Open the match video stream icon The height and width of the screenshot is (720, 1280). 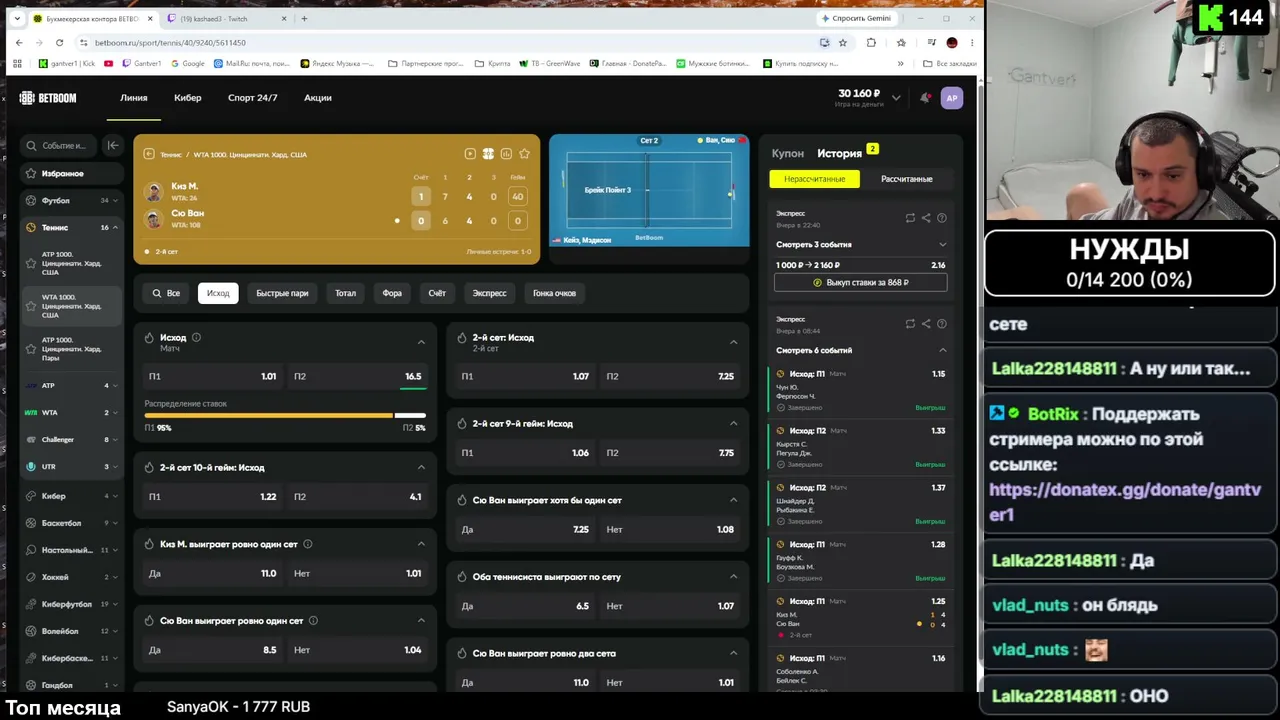coord(470,154)
